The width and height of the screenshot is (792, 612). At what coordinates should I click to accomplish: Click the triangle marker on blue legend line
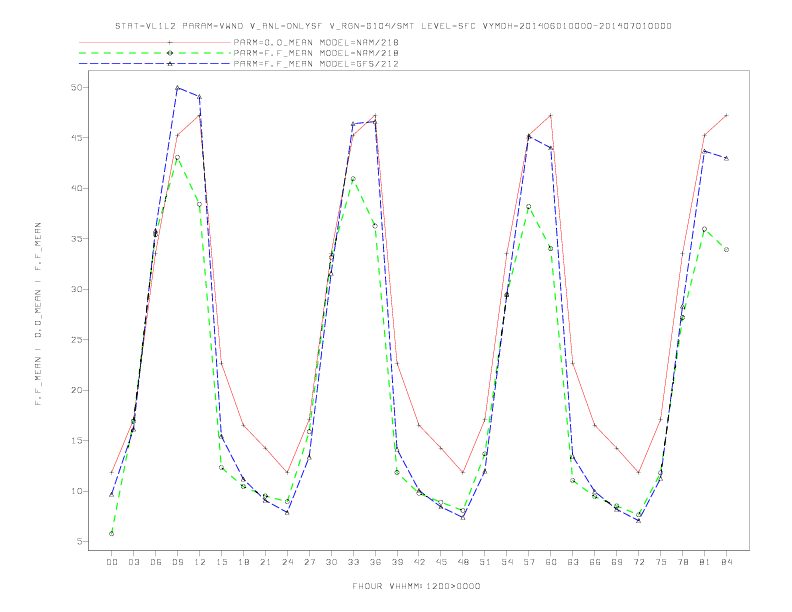(170, 64)
